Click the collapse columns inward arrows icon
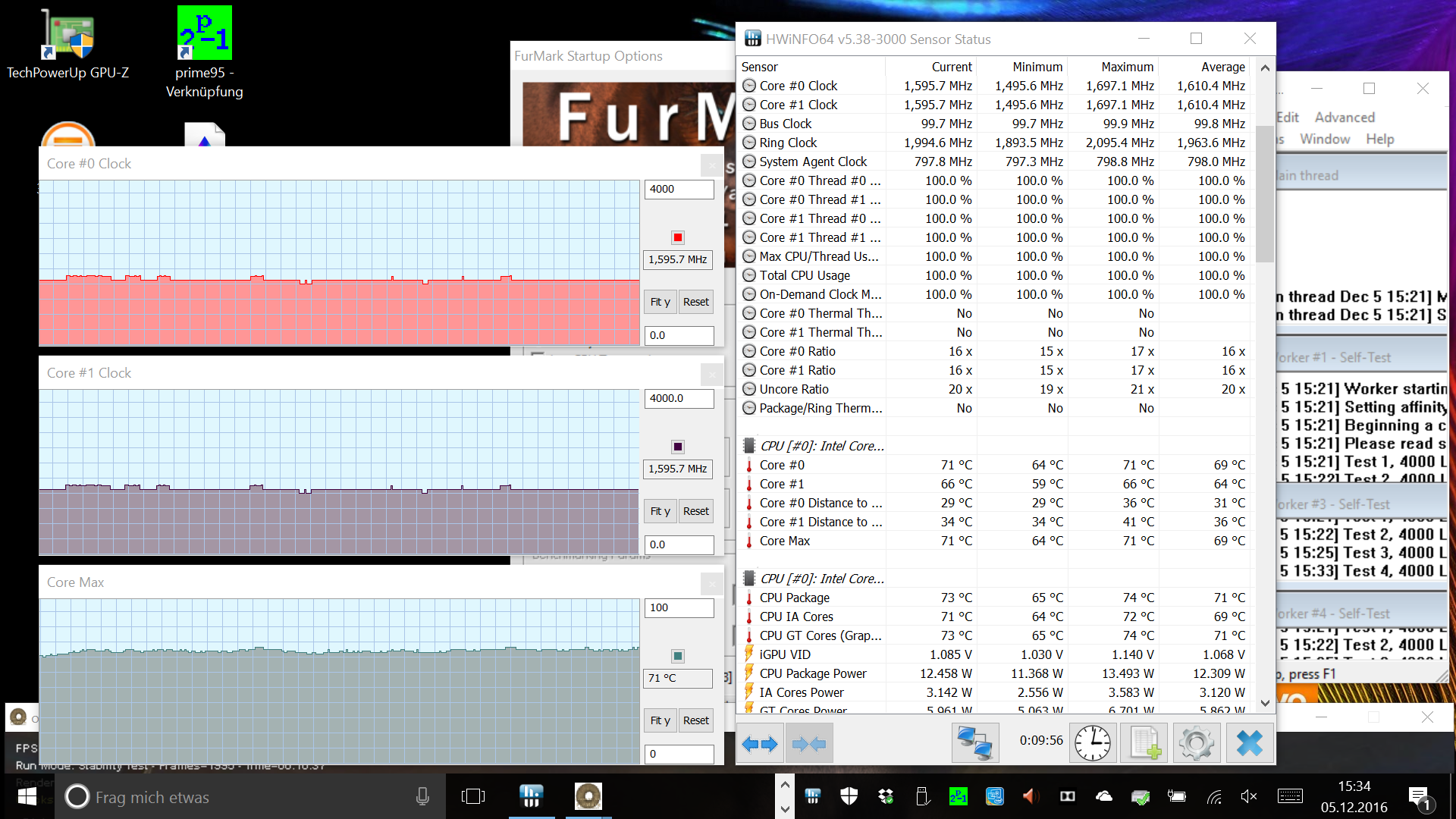The height and width of the screenshot is (819, 1456). tap(809, 743)
